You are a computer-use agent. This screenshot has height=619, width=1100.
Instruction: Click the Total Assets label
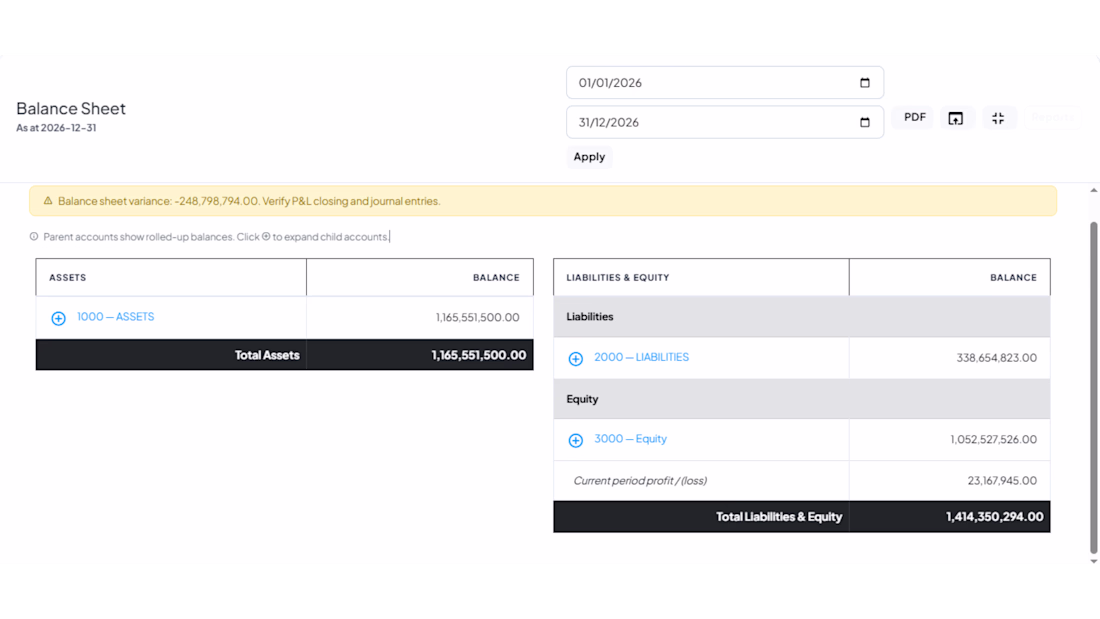click(267, 355)
